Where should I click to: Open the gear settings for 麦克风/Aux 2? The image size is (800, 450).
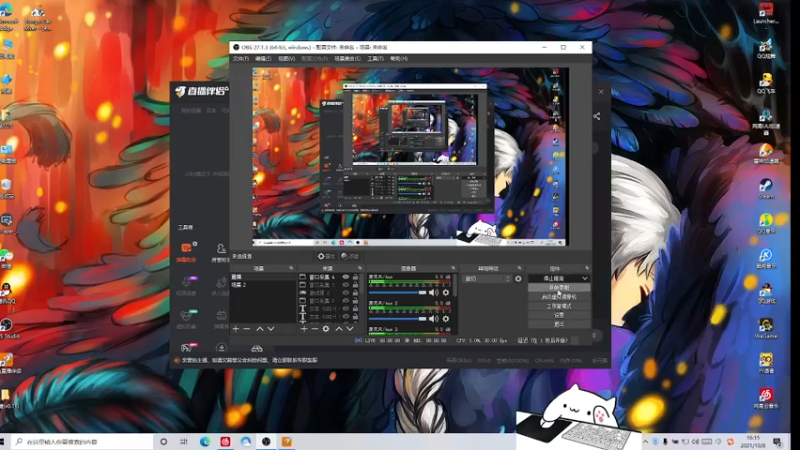[x=446, y=318]
